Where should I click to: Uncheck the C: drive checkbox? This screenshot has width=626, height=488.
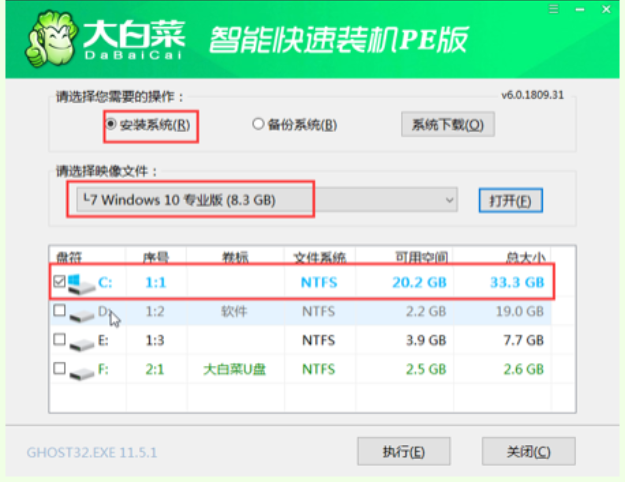point(59,281)
